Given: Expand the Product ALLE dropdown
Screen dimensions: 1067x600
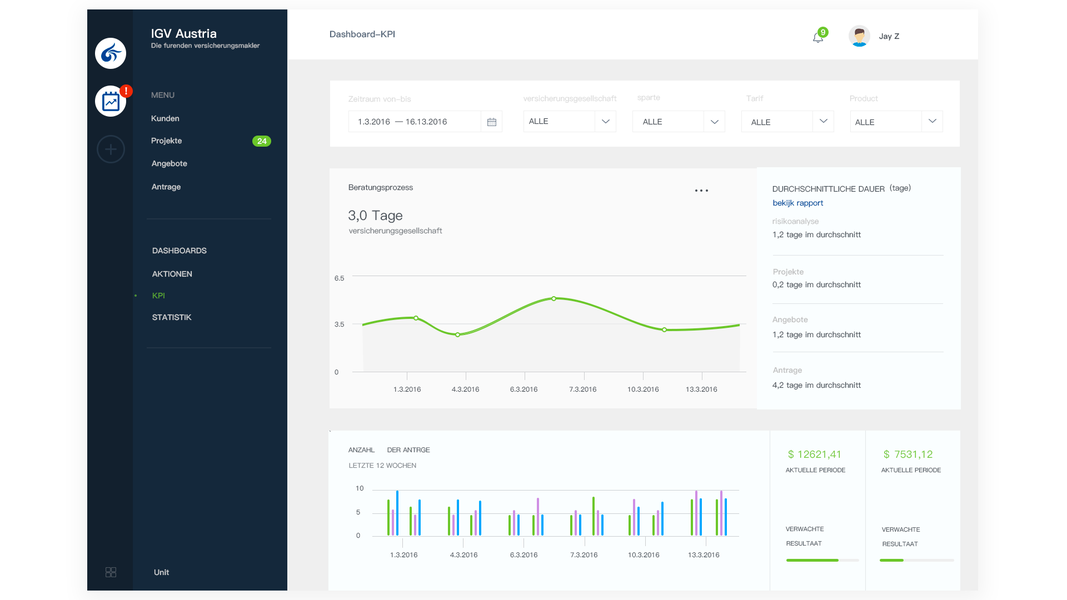Looking at the screenshot, I should click(896, 122).
